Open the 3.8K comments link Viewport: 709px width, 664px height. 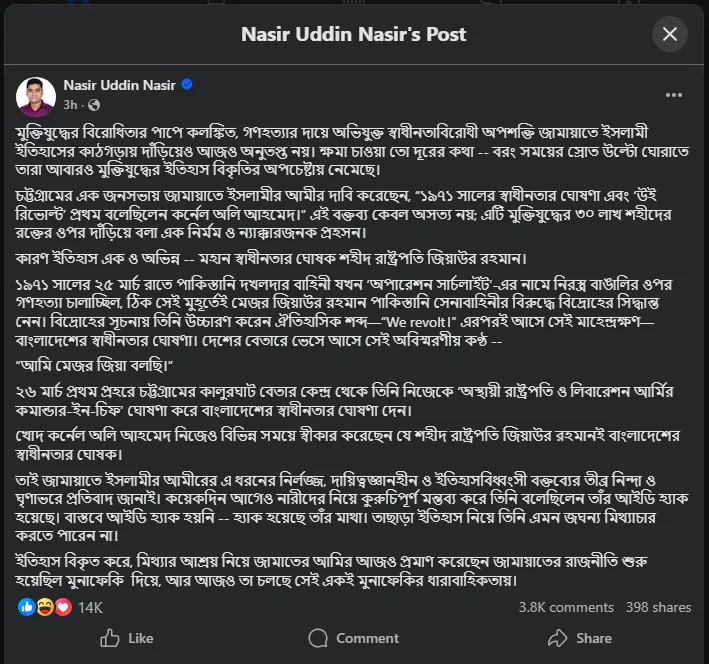pyautogui.click(x=565, y=607)
